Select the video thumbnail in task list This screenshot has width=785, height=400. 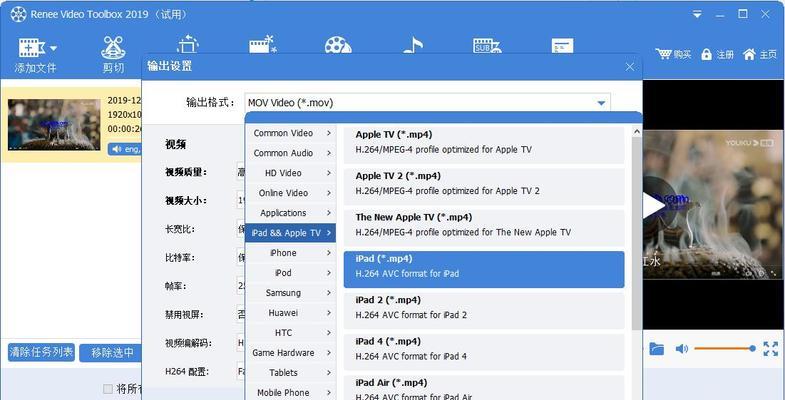54,125
